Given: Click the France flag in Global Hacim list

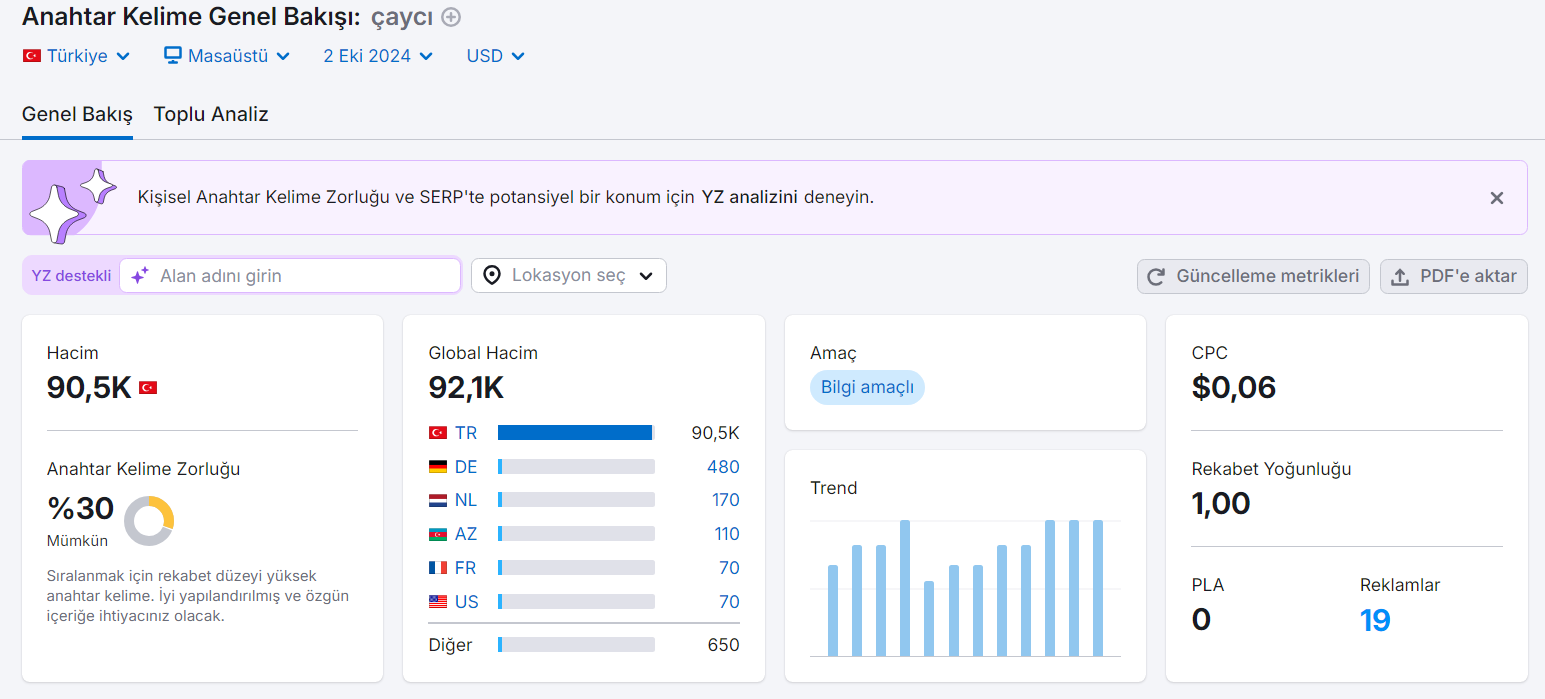Looking at the screenshot, I should 437,568.
